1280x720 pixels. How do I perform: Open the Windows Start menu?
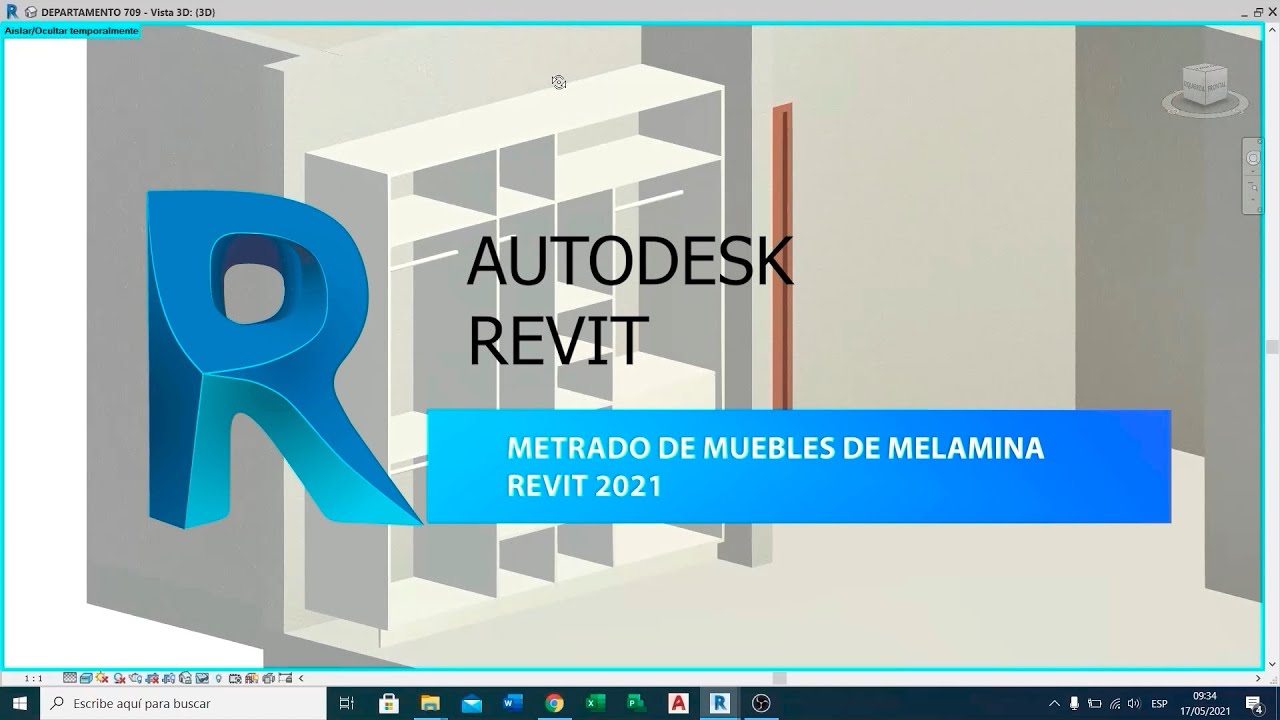[x=20, y=703]
